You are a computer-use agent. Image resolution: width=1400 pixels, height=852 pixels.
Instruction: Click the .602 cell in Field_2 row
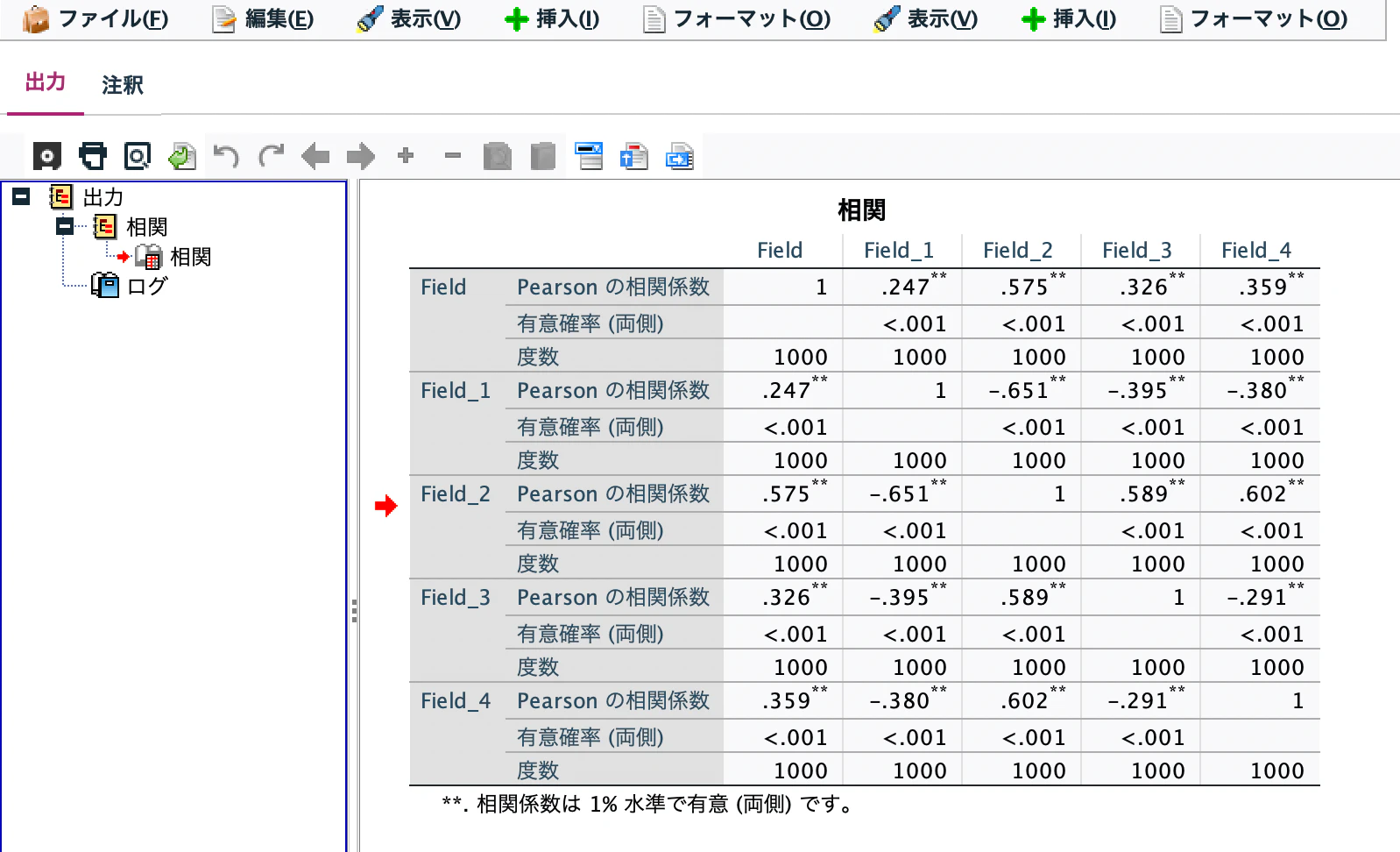(x=1260, y=493)
